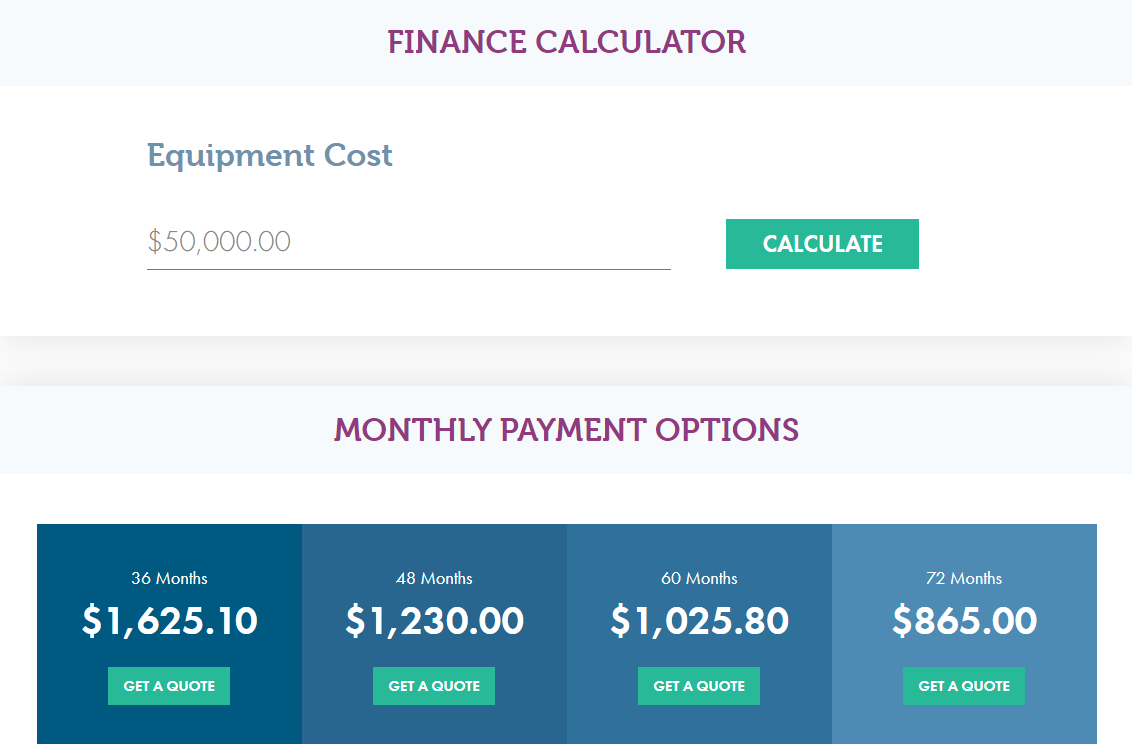
Task: Click GET A QUOTE under 60 Months
Action: click(x=698, y=685)
